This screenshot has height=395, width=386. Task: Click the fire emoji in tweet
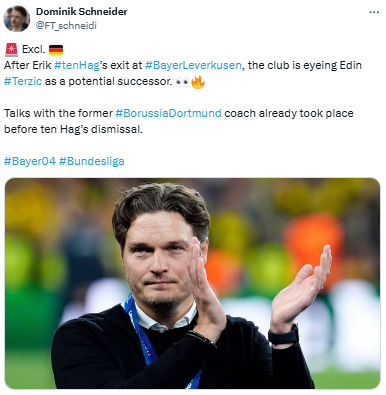pos(198,81)
